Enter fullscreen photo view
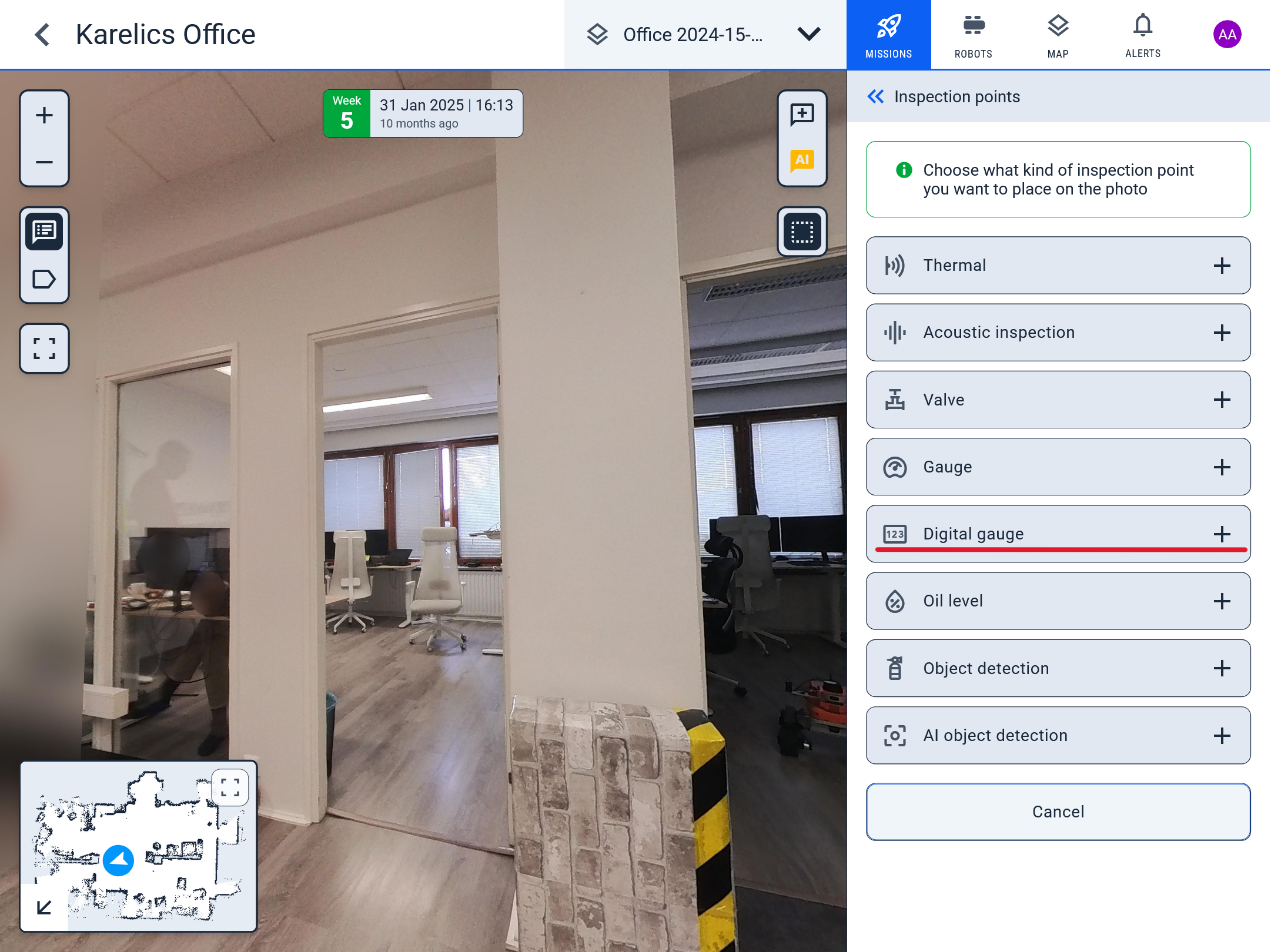The image size is (1271, 952). 44,348
